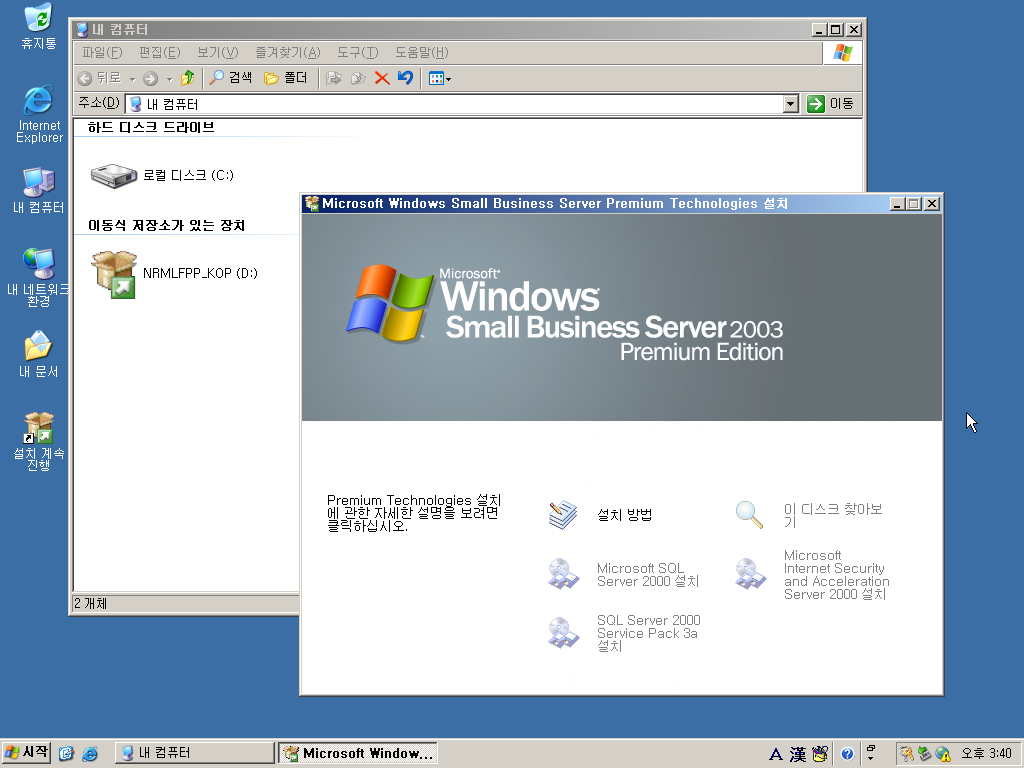Open the 도구(T) menu

357,52
